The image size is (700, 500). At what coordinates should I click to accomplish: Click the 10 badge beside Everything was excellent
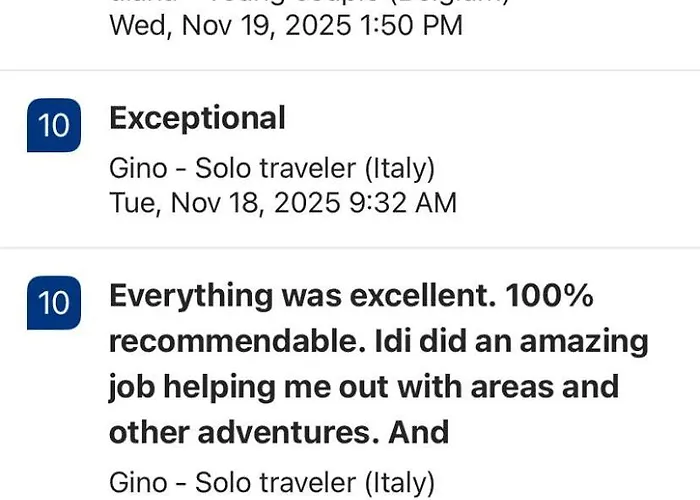(54, 303)
